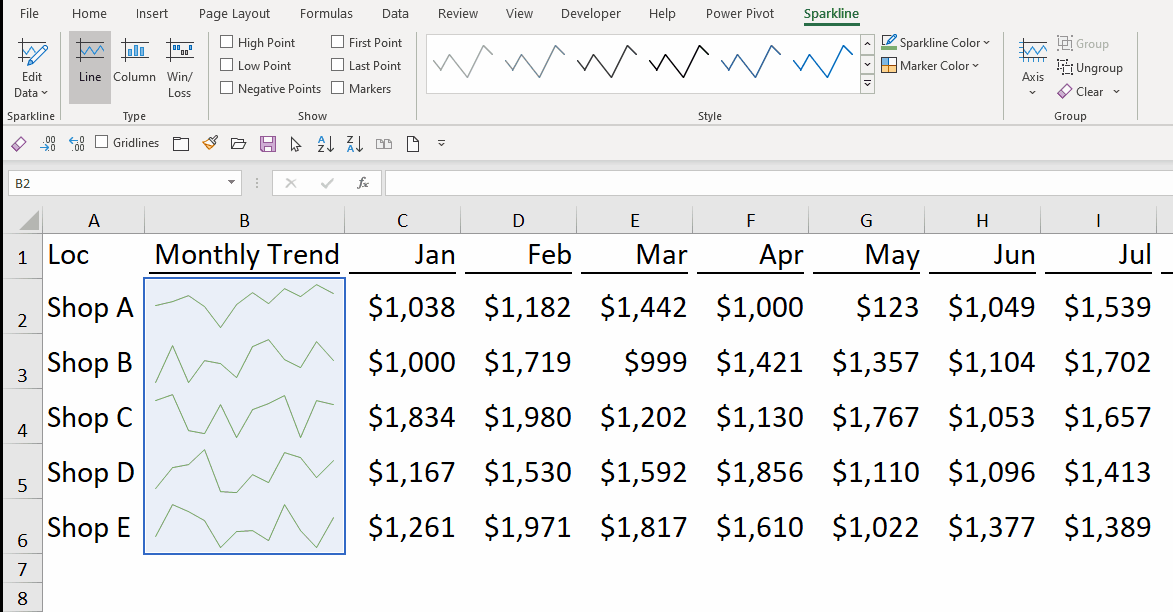
Task: Expand the Marker Color dropdown
Action: (930, 66)
